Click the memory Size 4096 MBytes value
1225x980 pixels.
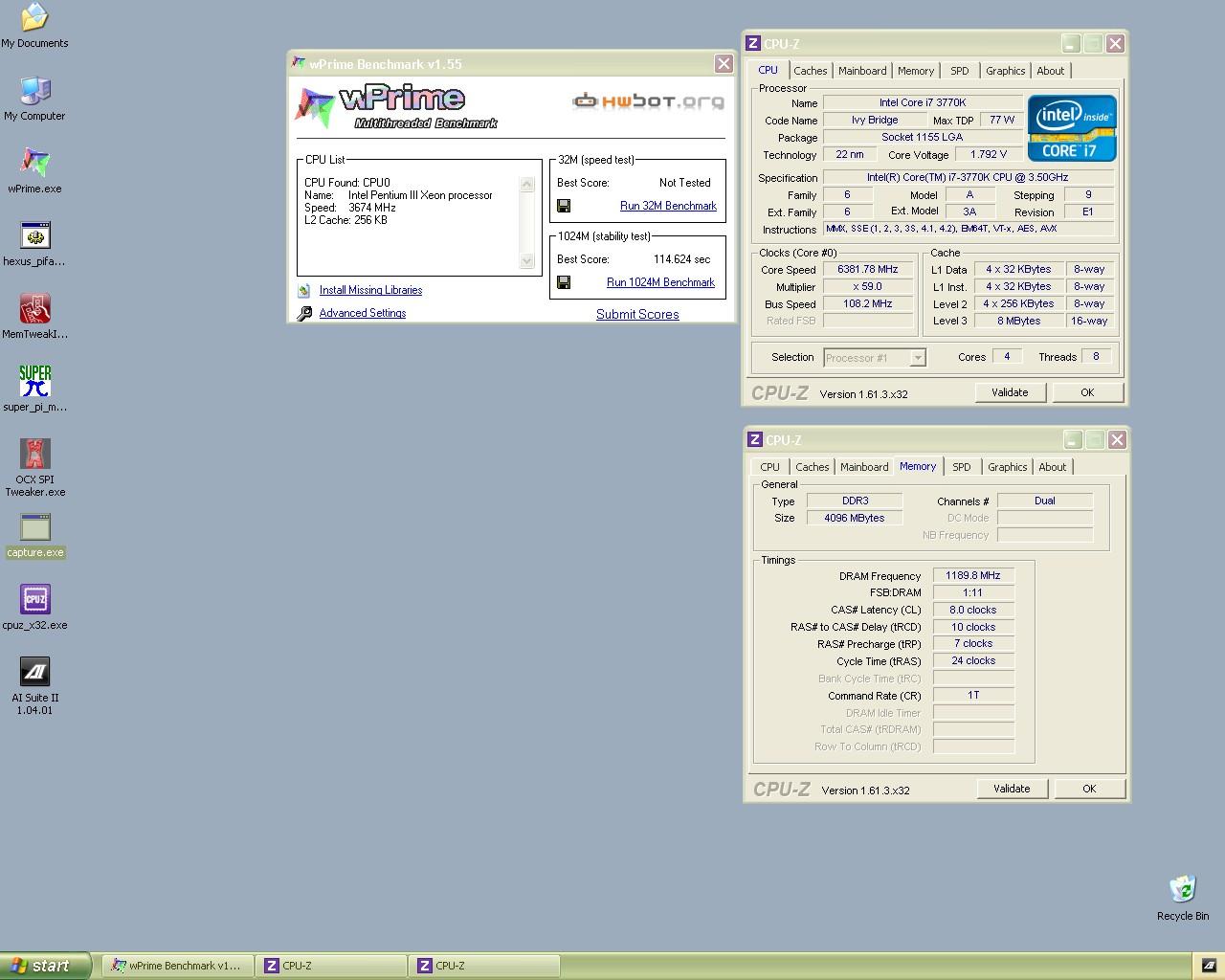point(854,518)
